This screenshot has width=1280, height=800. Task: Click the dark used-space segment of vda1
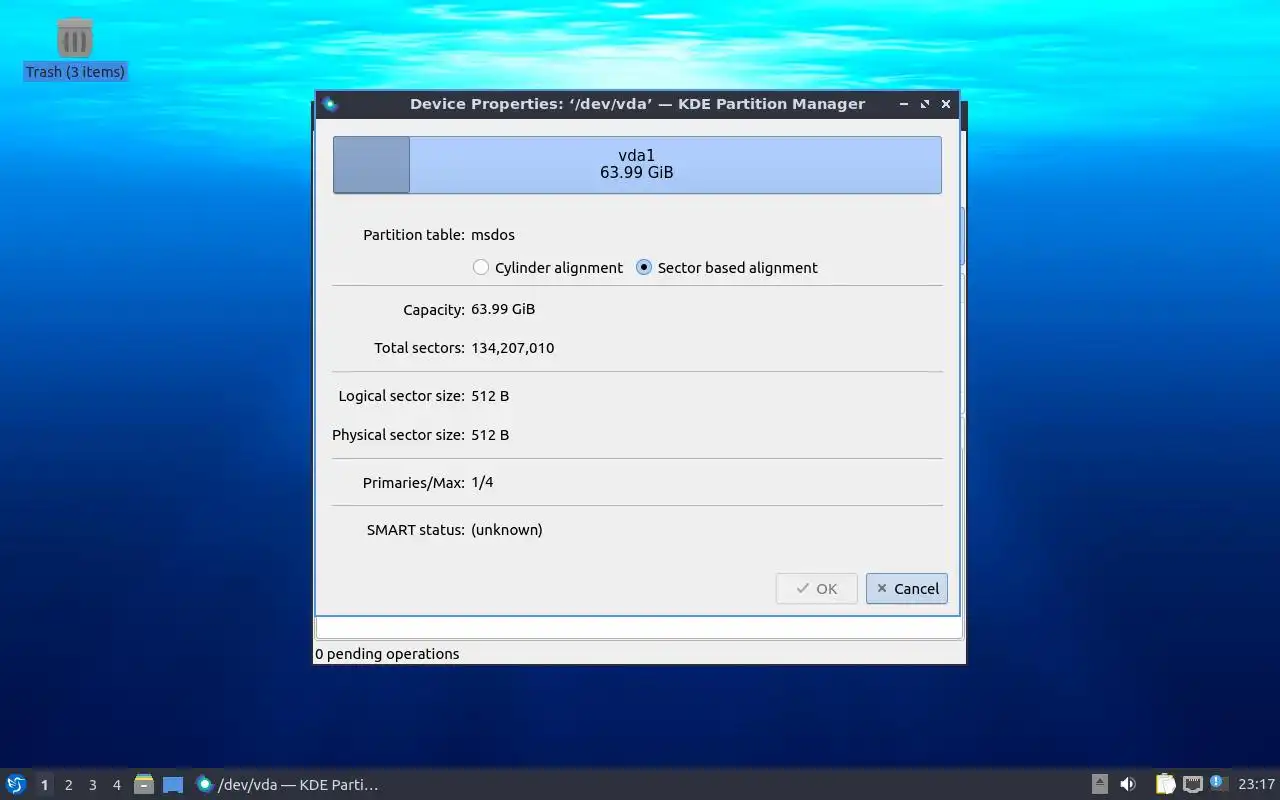371,165
